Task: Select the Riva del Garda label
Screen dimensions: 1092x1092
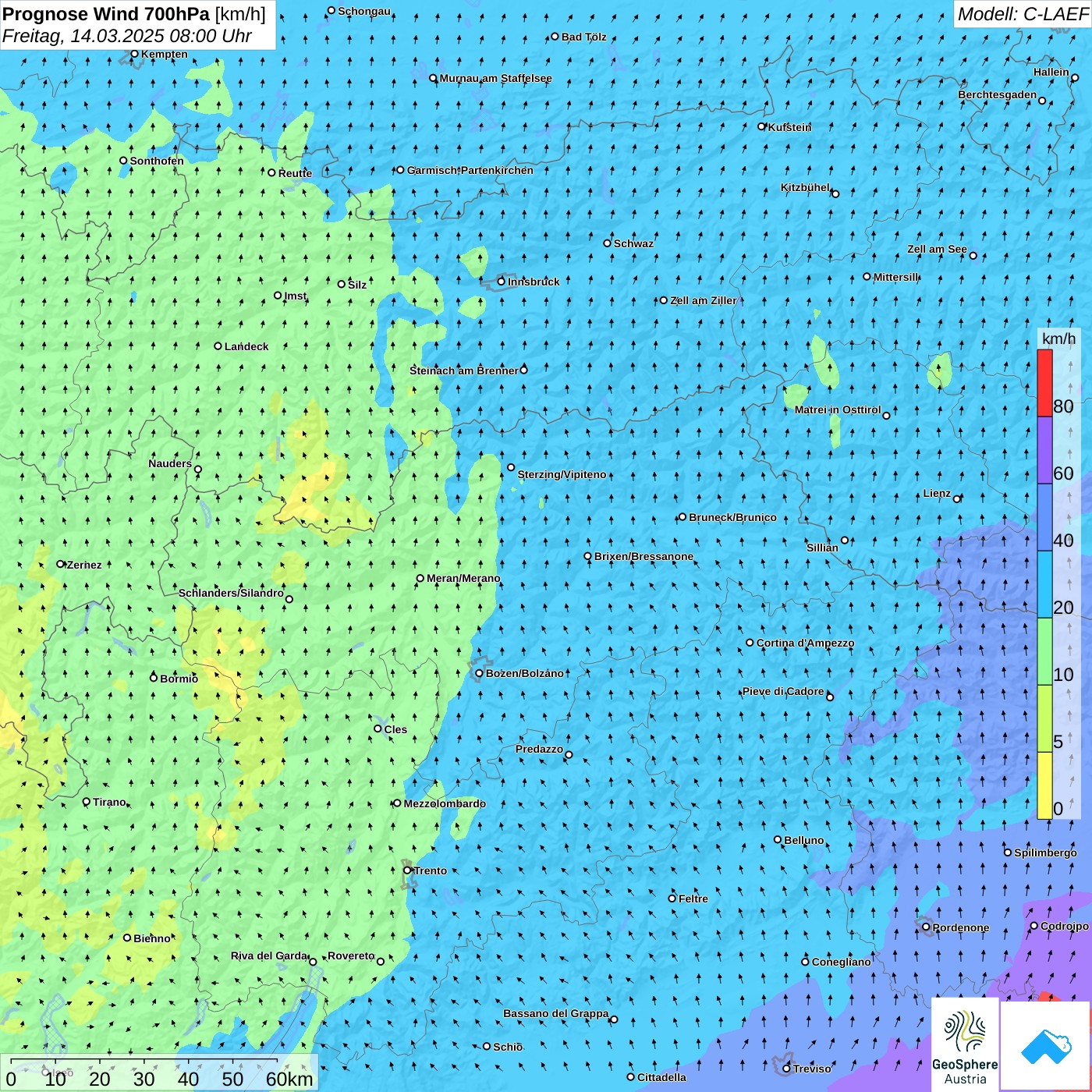Action: click(269, 955)
